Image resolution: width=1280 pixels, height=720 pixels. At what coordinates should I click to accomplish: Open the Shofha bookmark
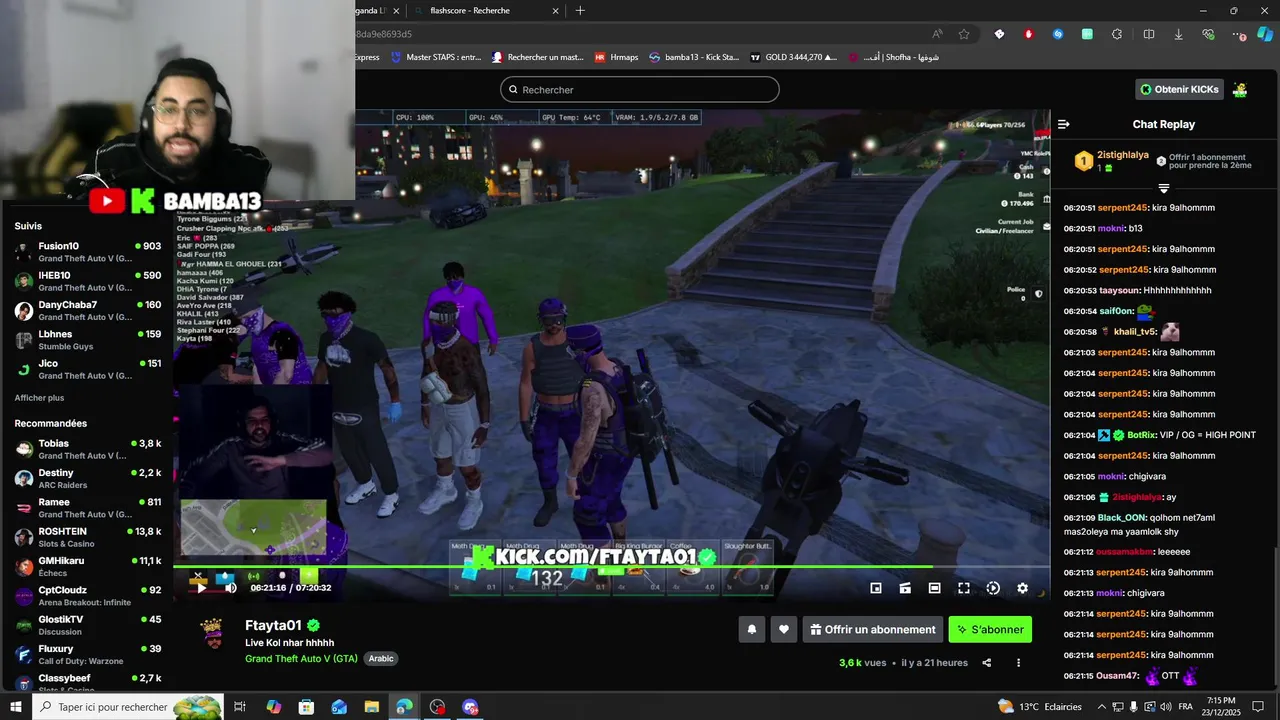click(894, 57)
